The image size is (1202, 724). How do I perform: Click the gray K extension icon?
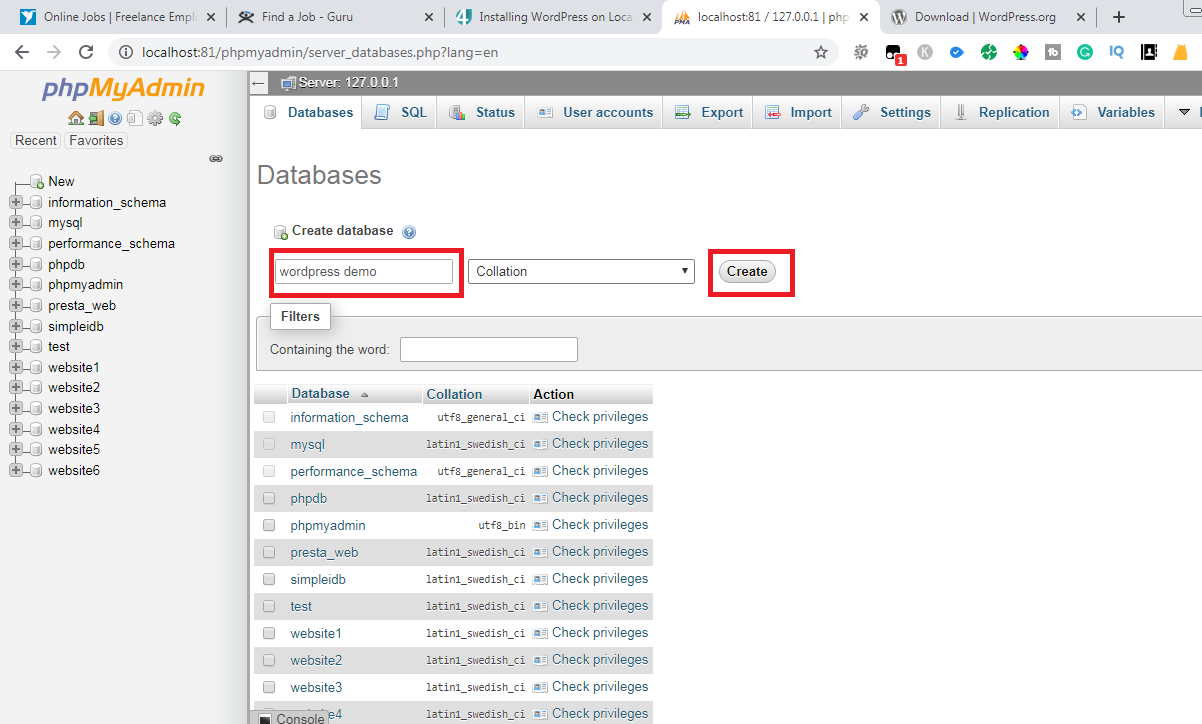925,52
